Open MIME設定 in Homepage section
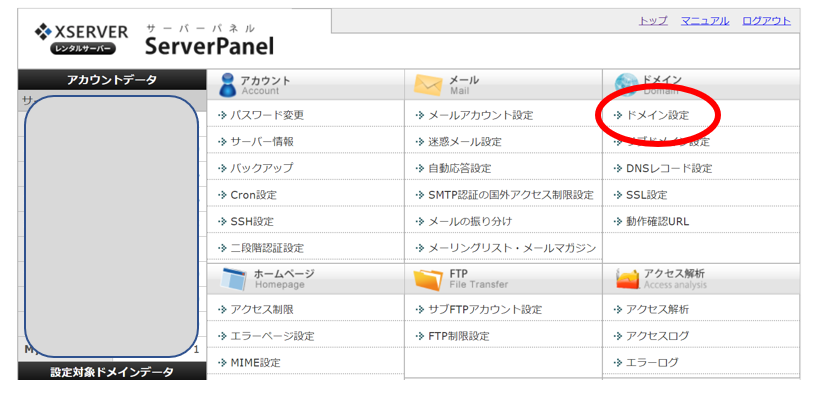This screenshot has width=814, height=397. click(255, 363)
